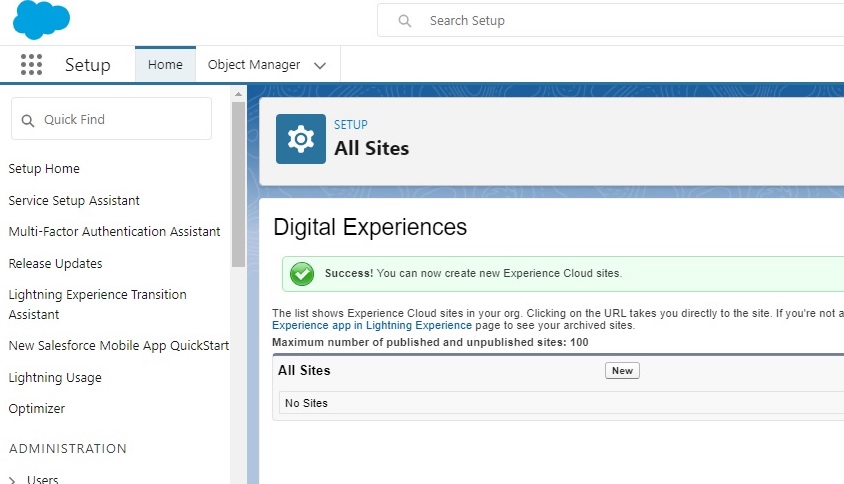Open Multi-Factor Authentication Assistant
The width and height of the screenshot is (844, 484).
114,232
